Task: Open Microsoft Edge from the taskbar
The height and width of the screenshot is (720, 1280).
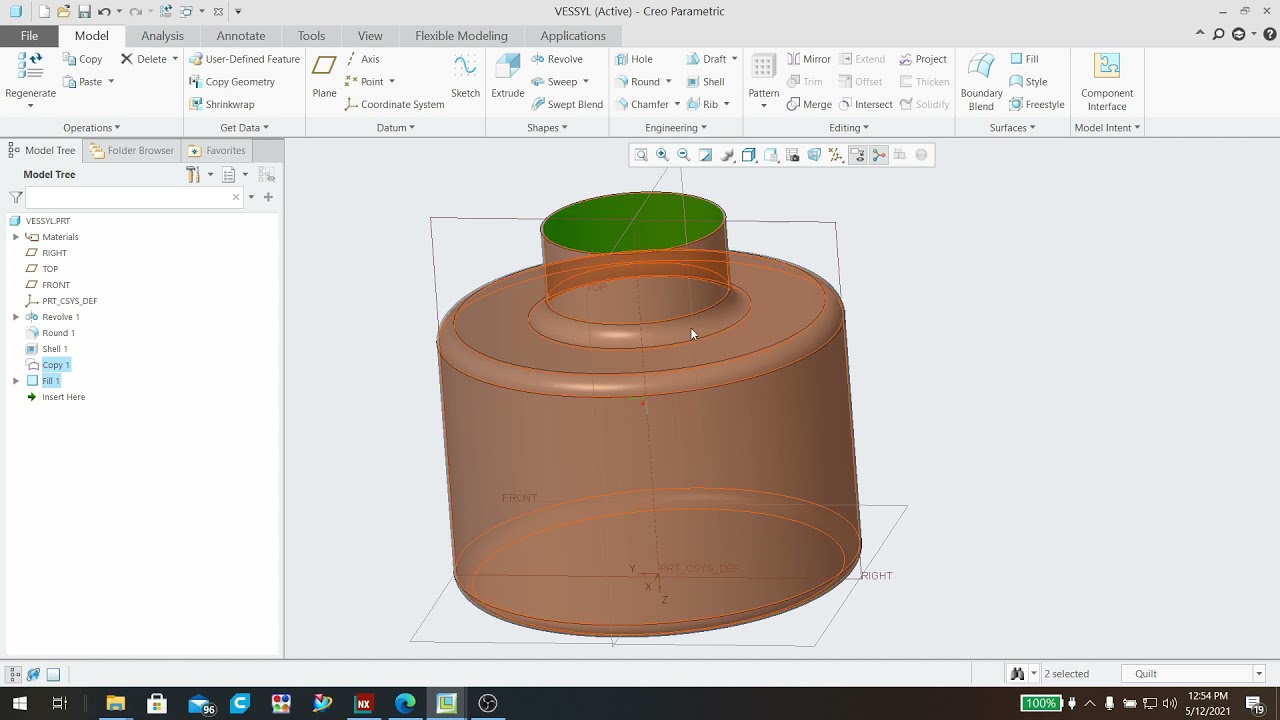Action: click(405, 703)
